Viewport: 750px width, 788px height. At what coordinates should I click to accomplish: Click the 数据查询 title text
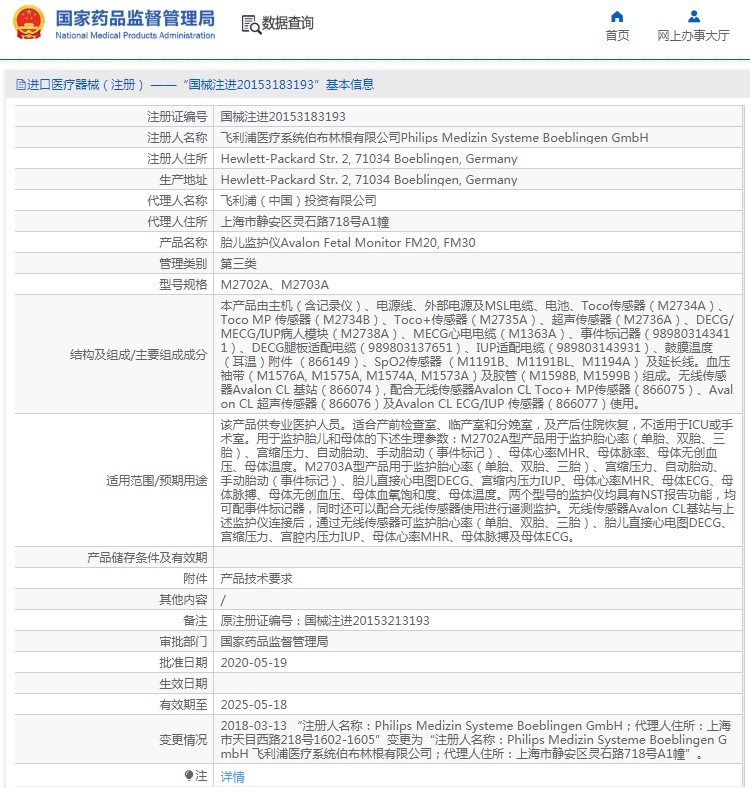[288, 23]
